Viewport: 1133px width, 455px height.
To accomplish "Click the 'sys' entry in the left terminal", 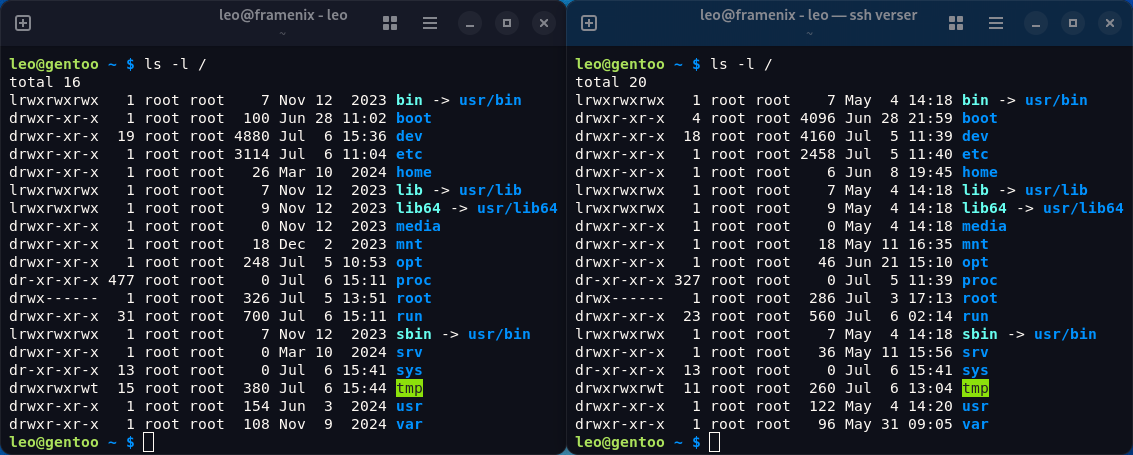I will 409,370.
